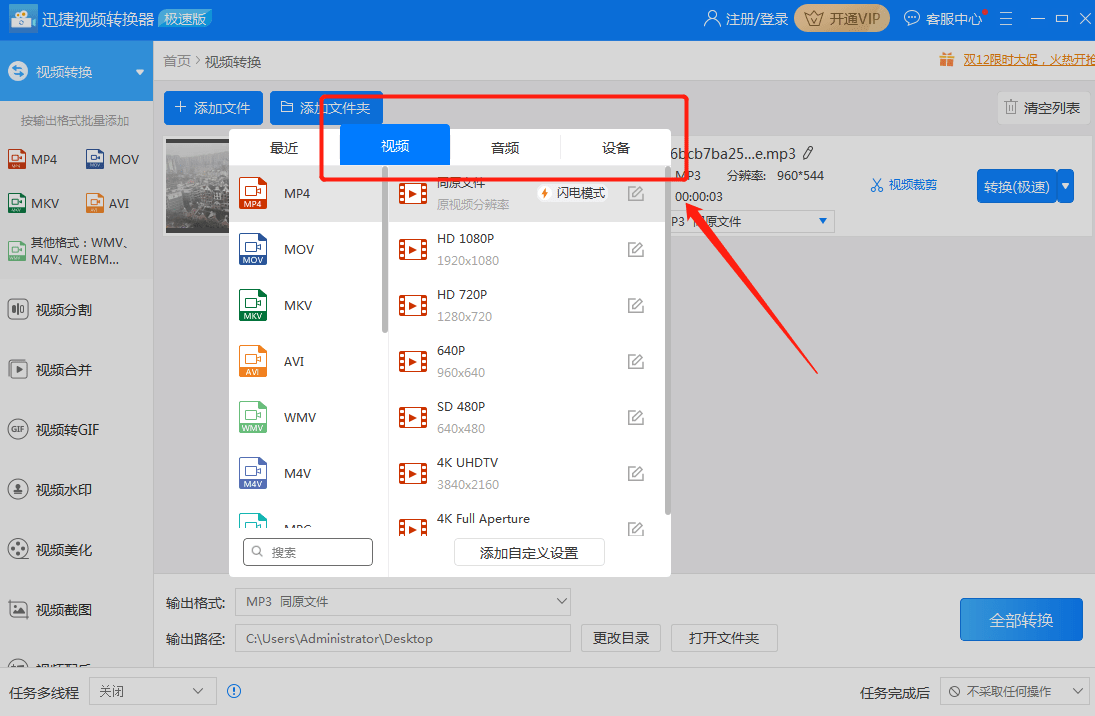Image resolution: width=1095 pixels, height=716 pixels.
Task: Switch to the Device tab
Action: [x=616, y=148]
